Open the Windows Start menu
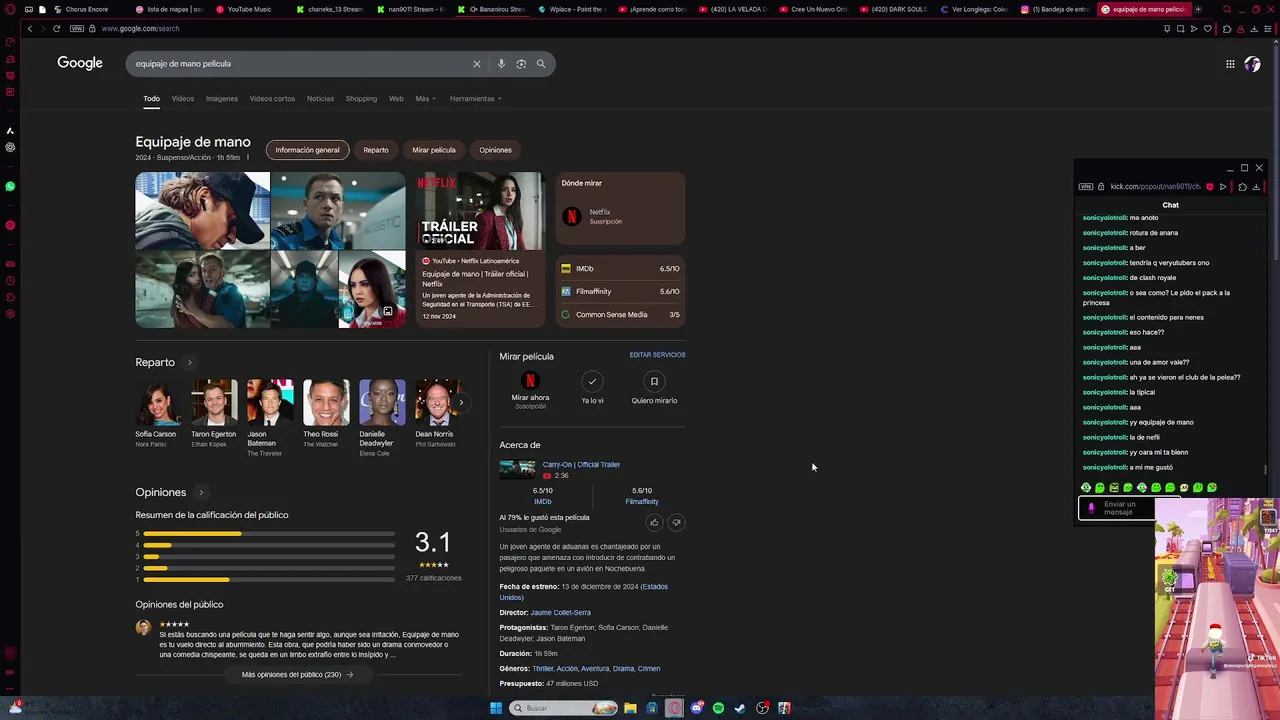Screen dimensions: 1280x720 (496, 708)
